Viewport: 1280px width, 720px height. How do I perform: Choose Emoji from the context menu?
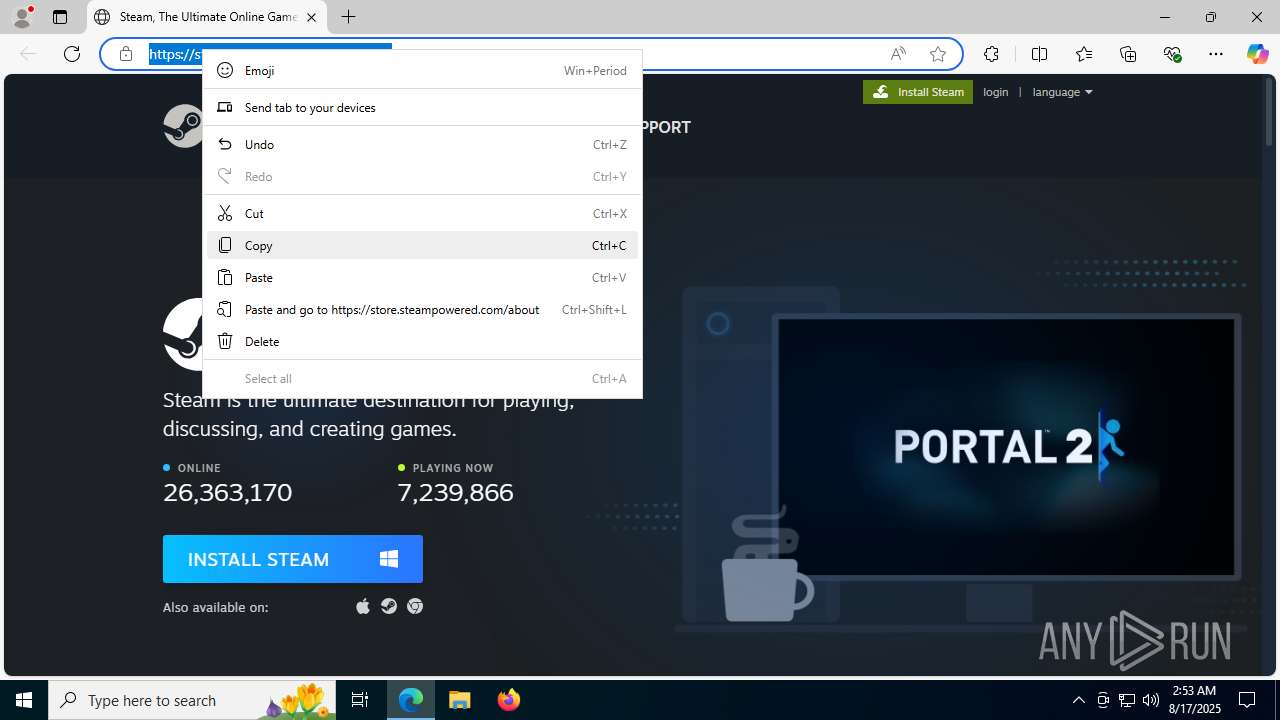point(422,70)
